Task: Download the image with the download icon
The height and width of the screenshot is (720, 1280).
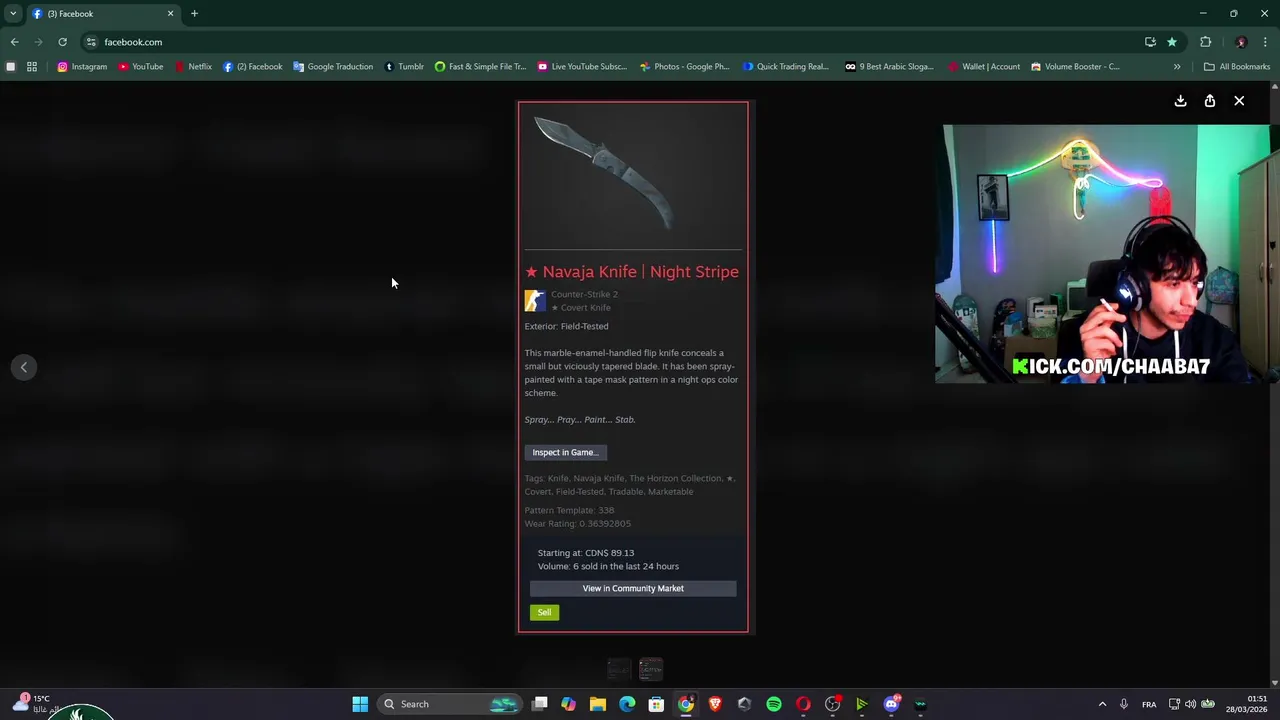Action: pyautogui.click(x=1180, y=101)
